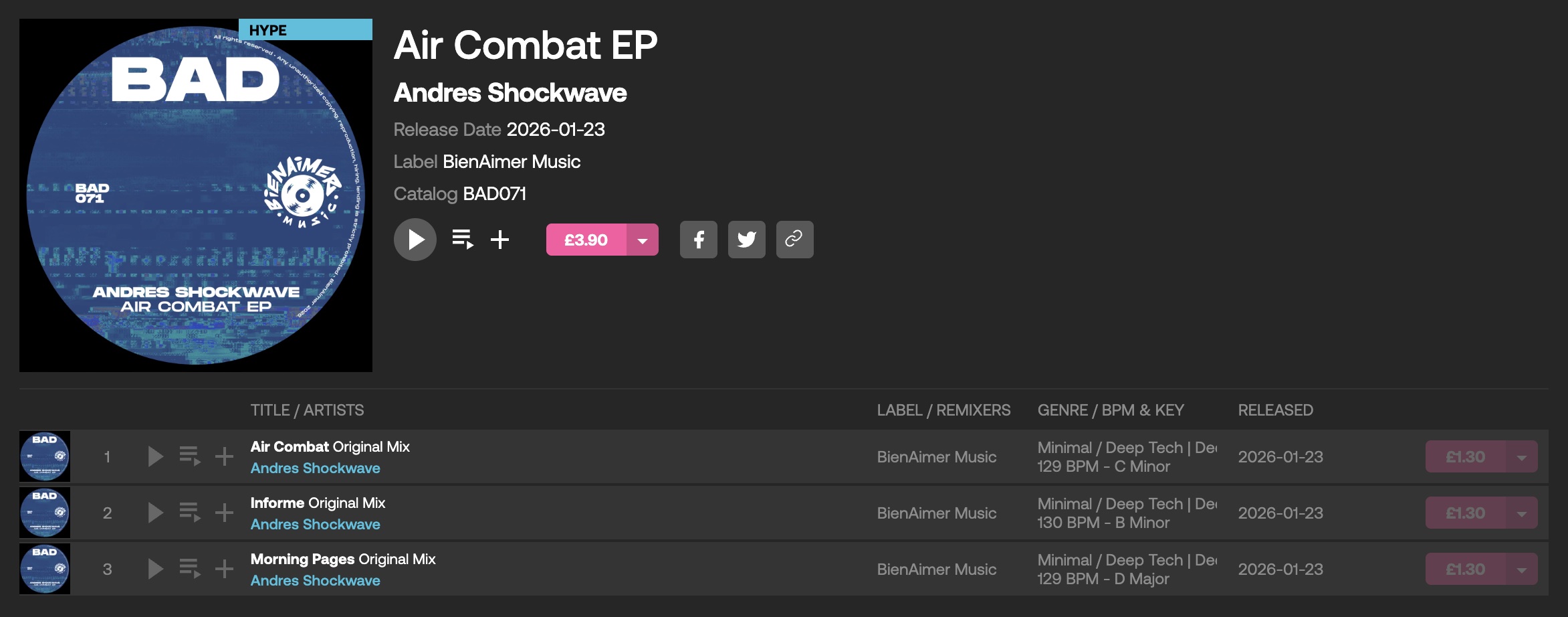Copy the release link via link icon
This screenshot has height=617, width=1568.
794,240
